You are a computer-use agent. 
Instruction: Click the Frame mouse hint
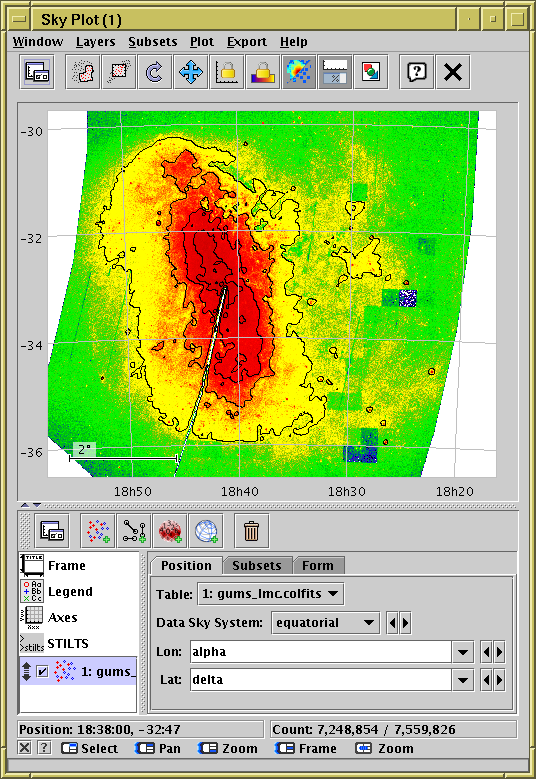[306, 748]
